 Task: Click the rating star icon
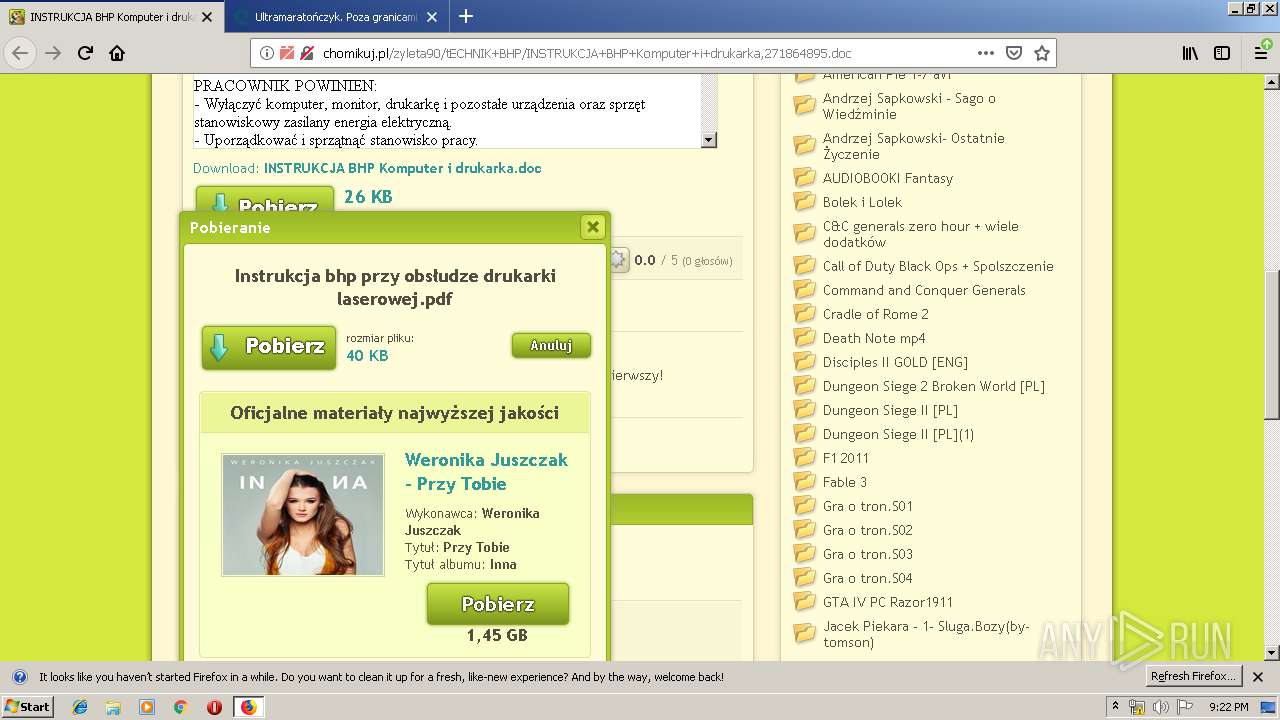tap(618, 260)
